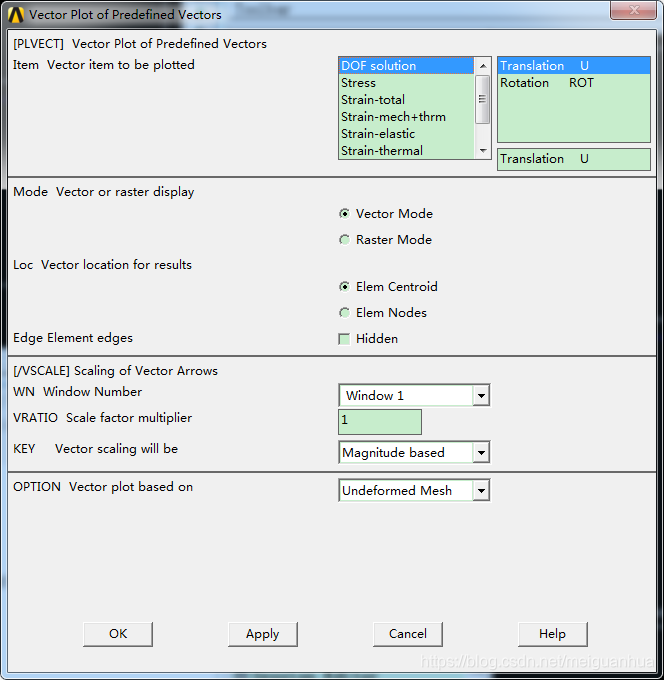Click the Cancel button
664x680 pixels.
(408, 634)
